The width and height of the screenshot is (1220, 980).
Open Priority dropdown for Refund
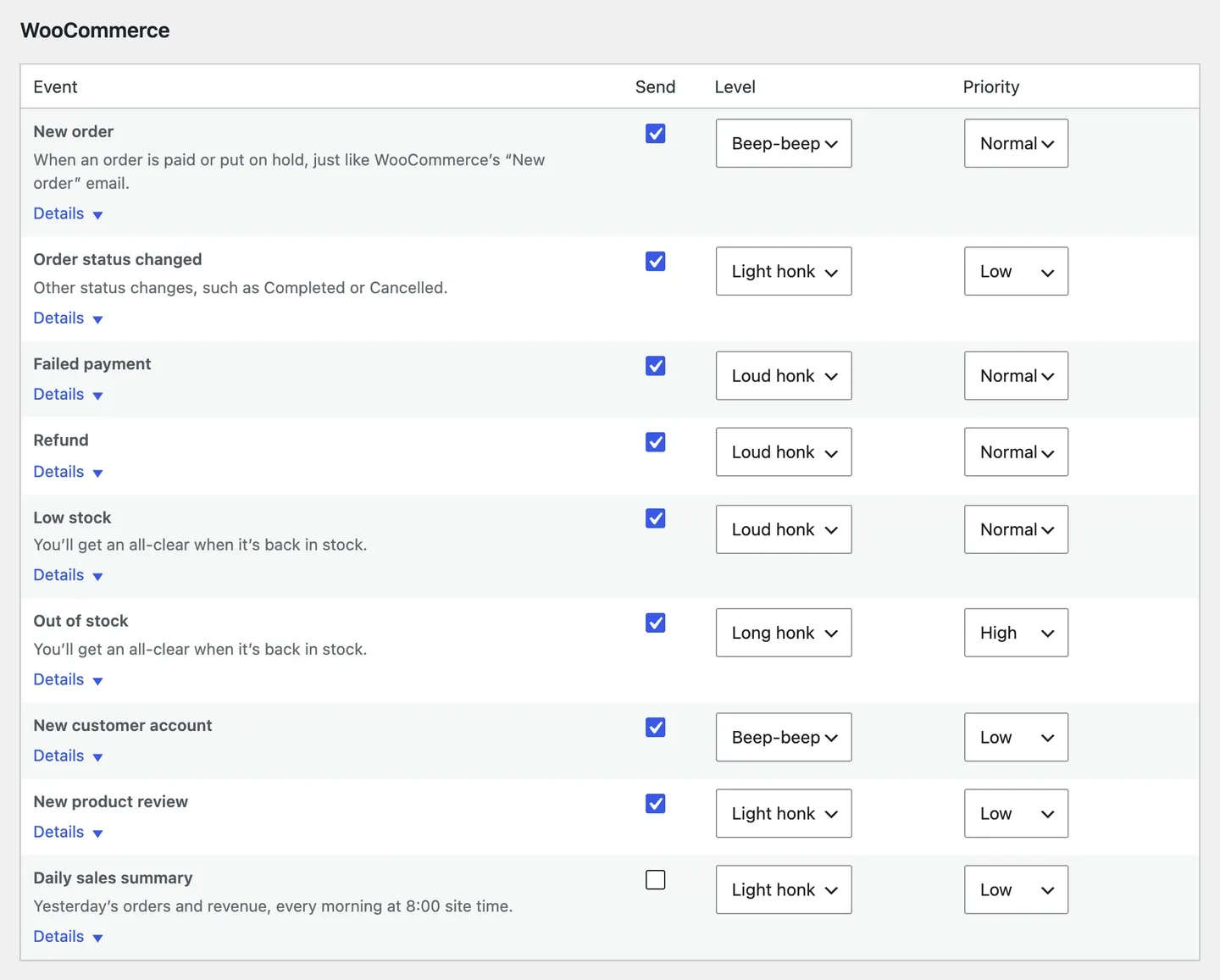pyautogui.click(x=1016, y=452)
